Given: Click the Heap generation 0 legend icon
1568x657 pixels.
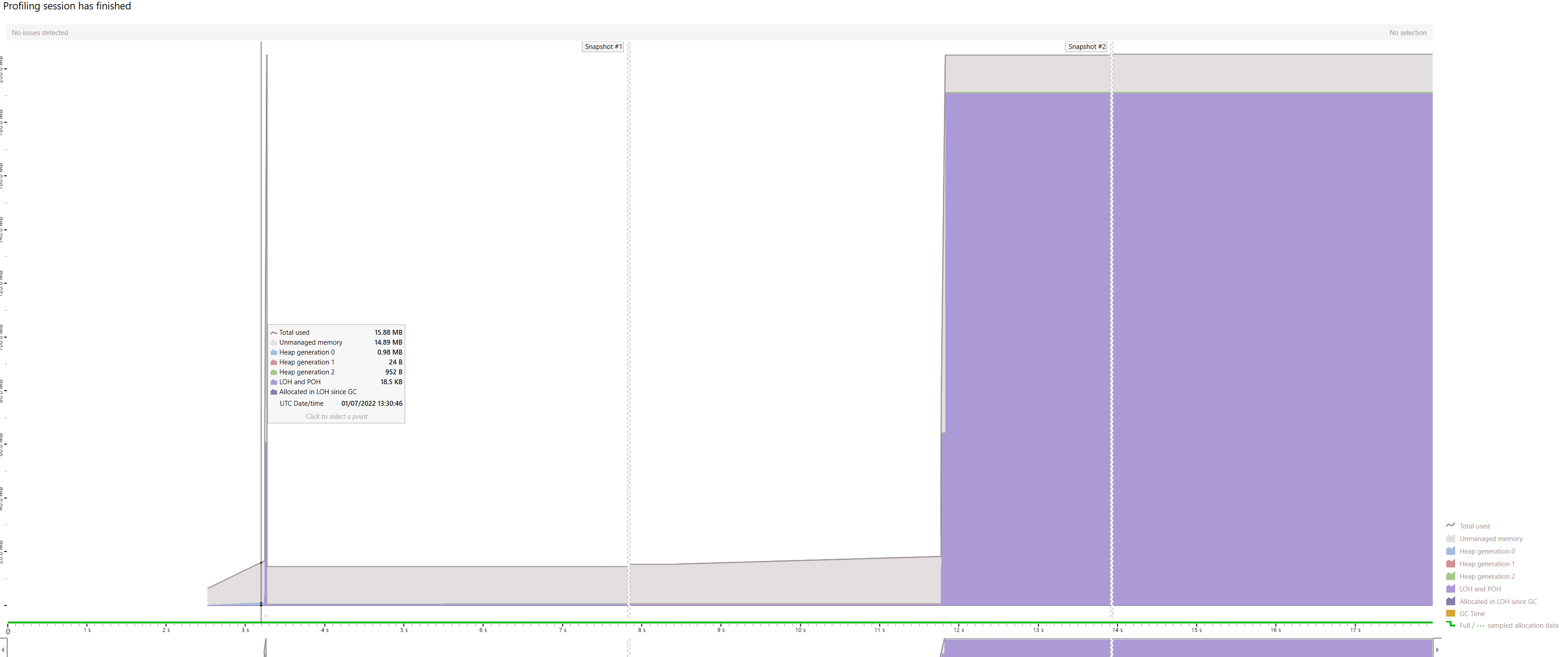Looking at the screenshot, I should coord(1451,551).
